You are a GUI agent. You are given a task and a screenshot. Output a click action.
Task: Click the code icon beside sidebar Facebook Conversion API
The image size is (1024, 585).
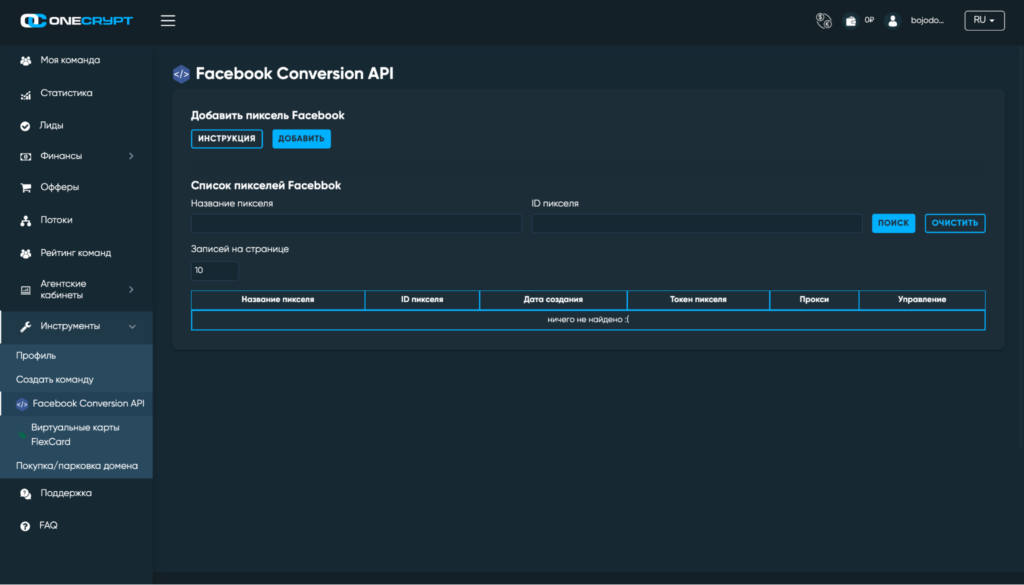point(22,404)
